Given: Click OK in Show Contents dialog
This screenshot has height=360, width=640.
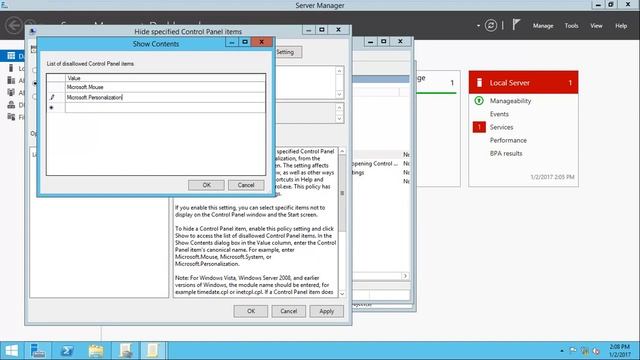Looking at the screenshot, I should click(x=206, y=185).
